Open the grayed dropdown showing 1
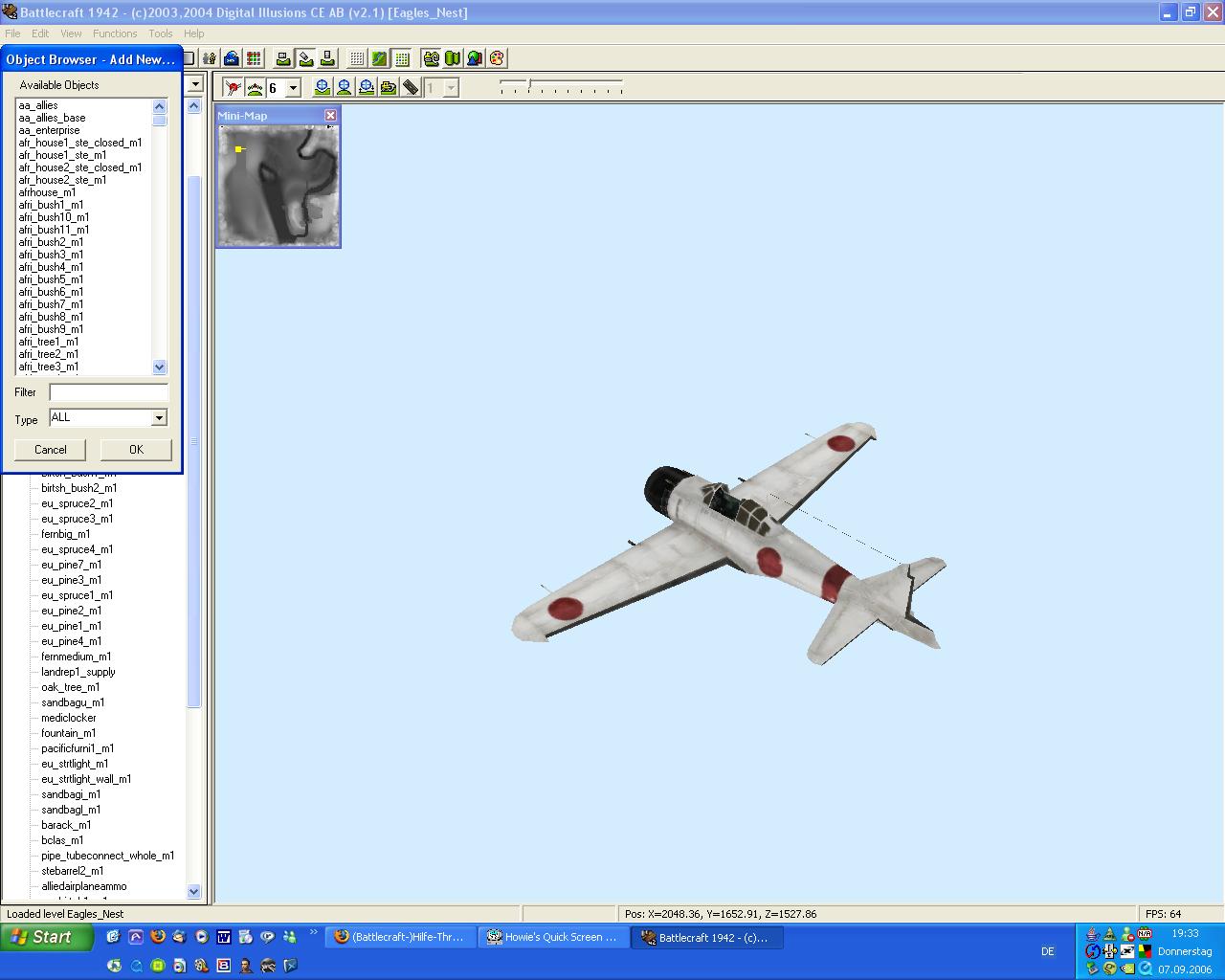 click(x=451, y=88)
